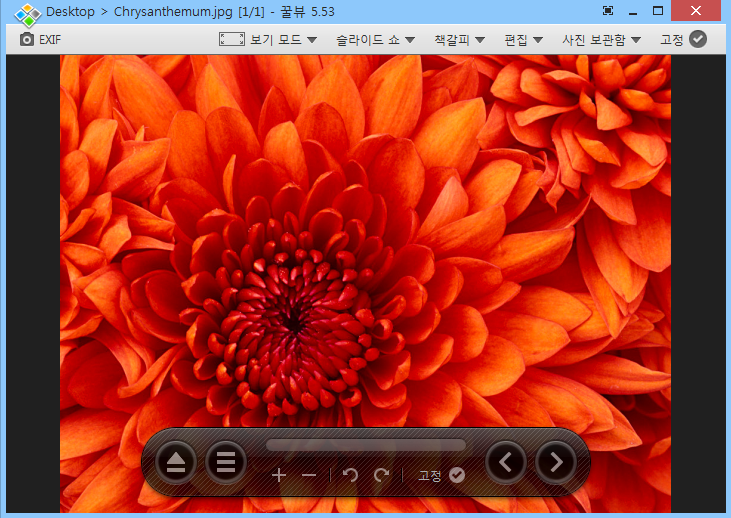Open the 보기 모드 dropdown menu

[283, 40]
